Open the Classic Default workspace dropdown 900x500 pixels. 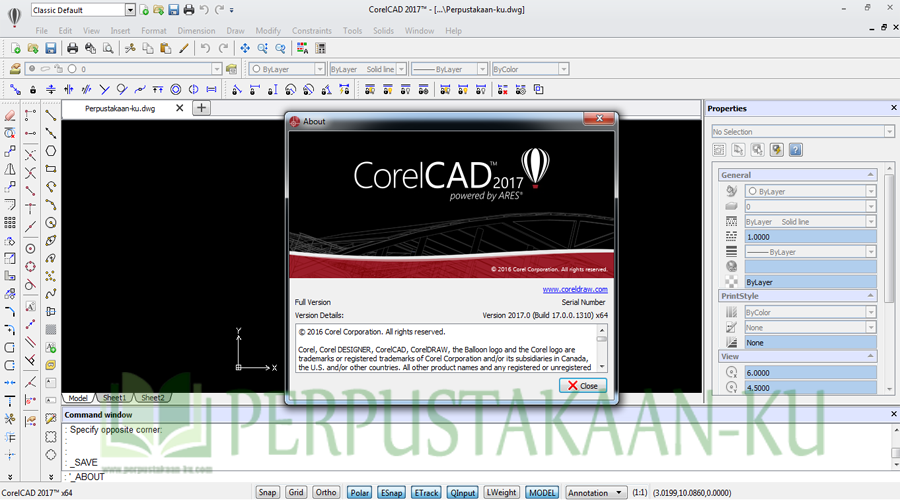tap(130, 10)
